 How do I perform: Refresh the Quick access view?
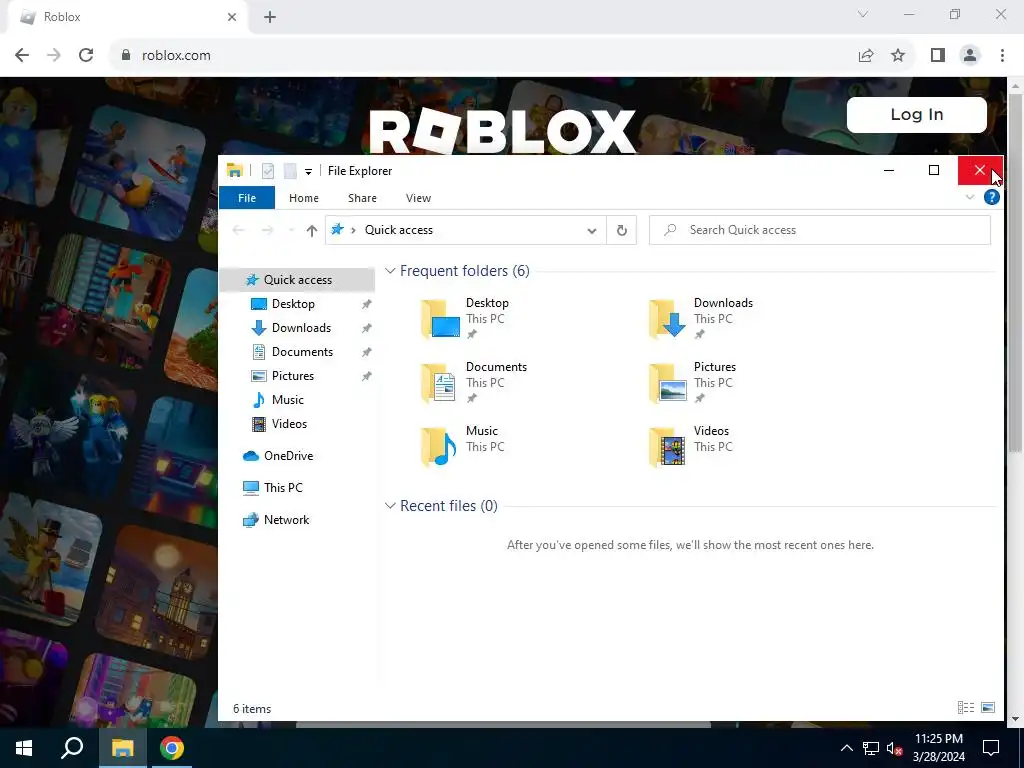[x=622, y=230]
